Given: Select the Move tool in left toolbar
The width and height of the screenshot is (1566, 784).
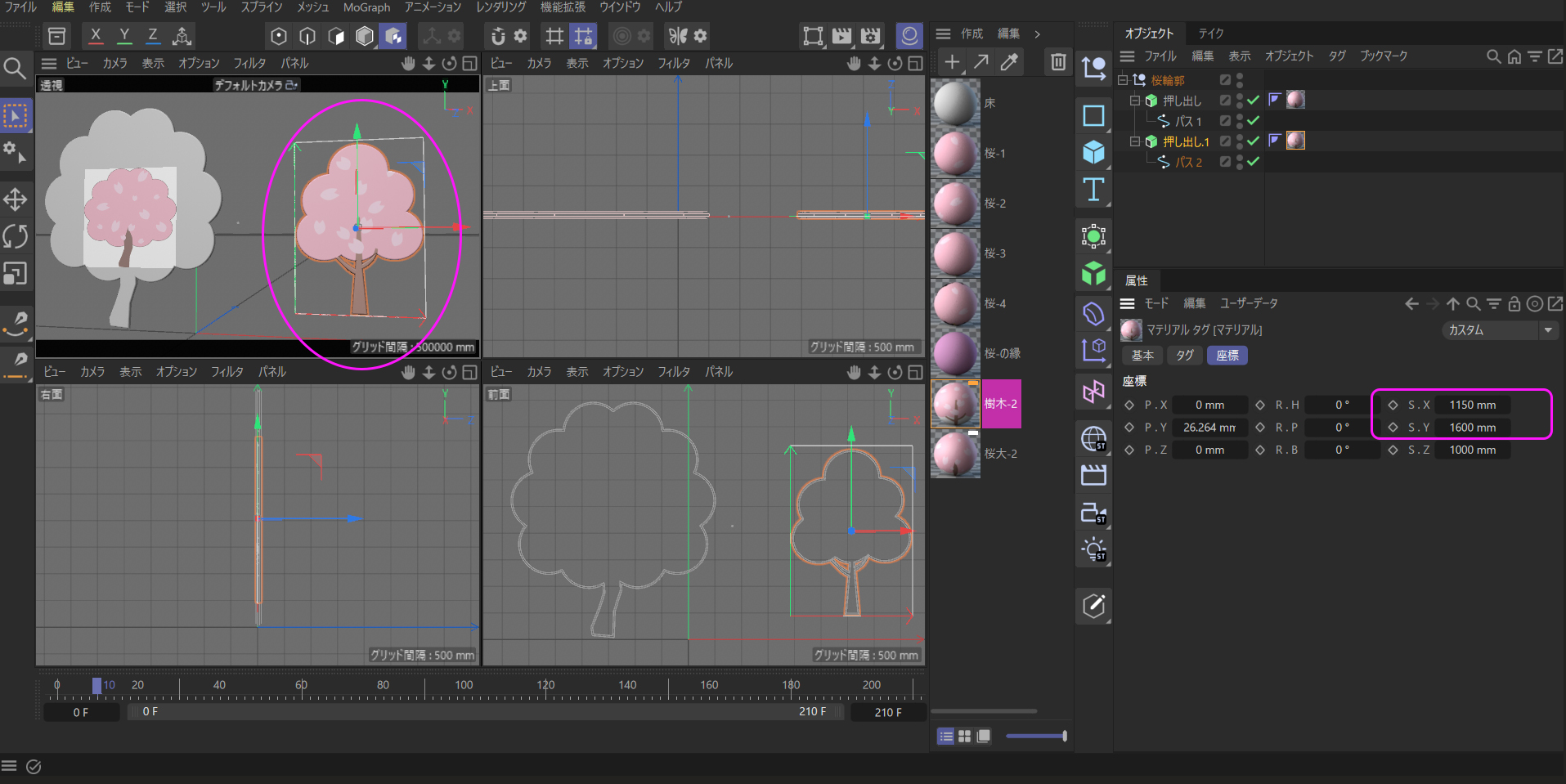Looking at the screenshot, I should tap(15, 199).
